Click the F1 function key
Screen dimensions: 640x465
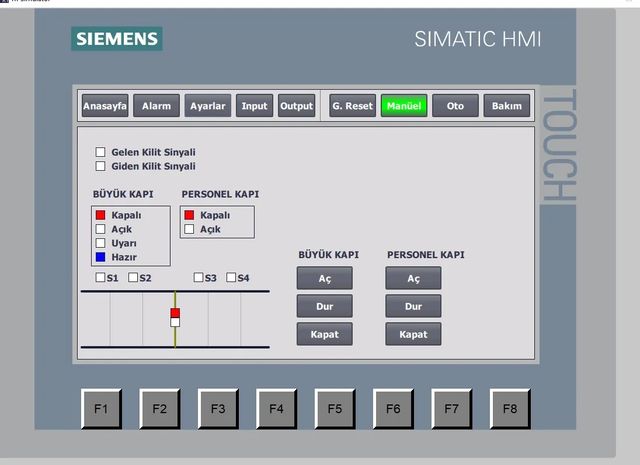[x=101, y=409]
